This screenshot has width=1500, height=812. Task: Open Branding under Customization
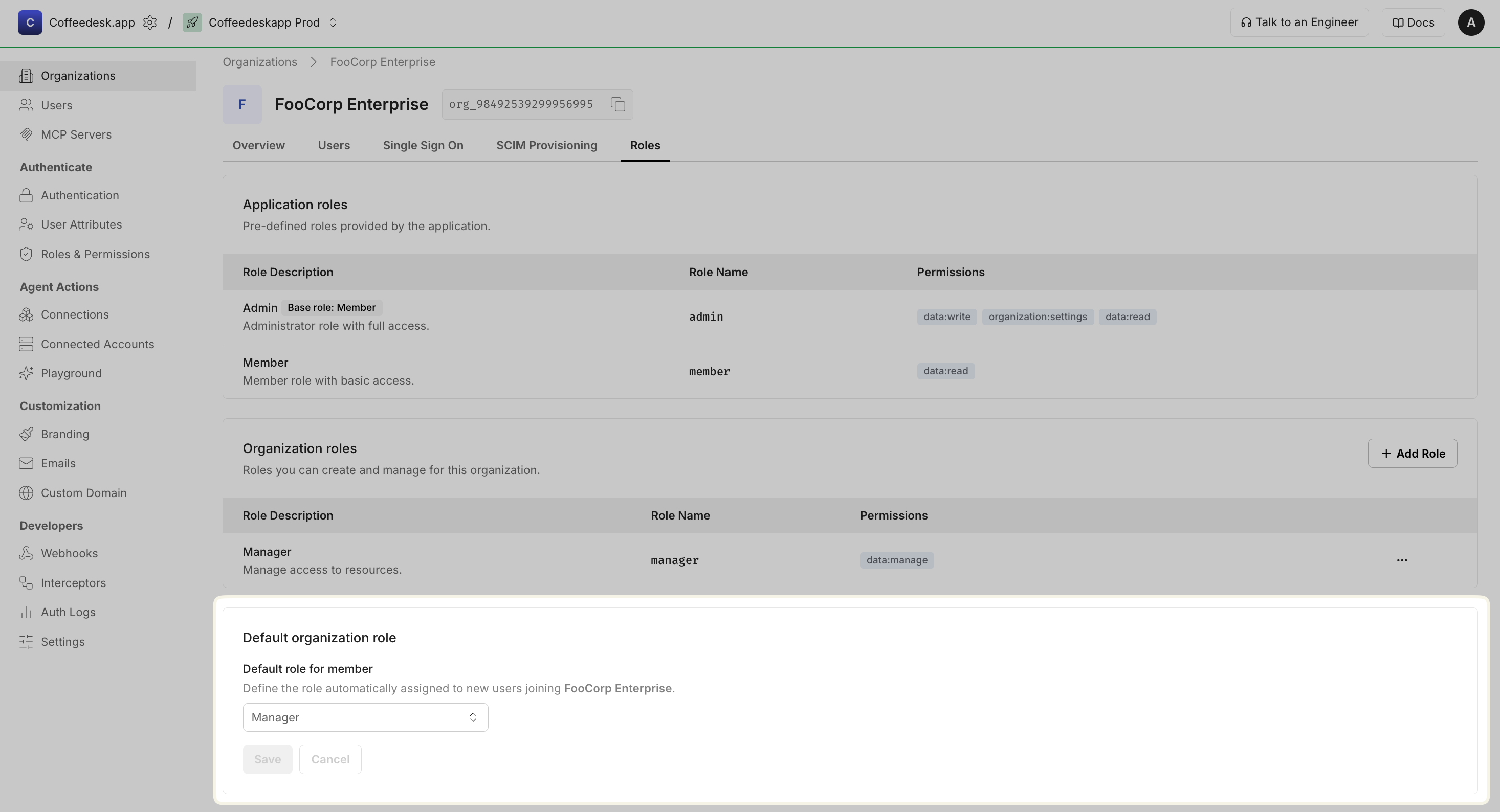coord(64,434)
